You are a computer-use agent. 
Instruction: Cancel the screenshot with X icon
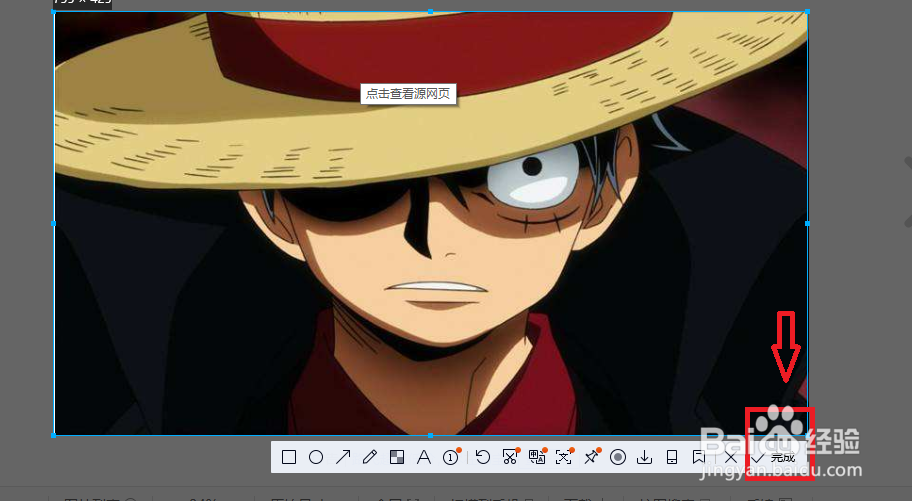(731, 458)
